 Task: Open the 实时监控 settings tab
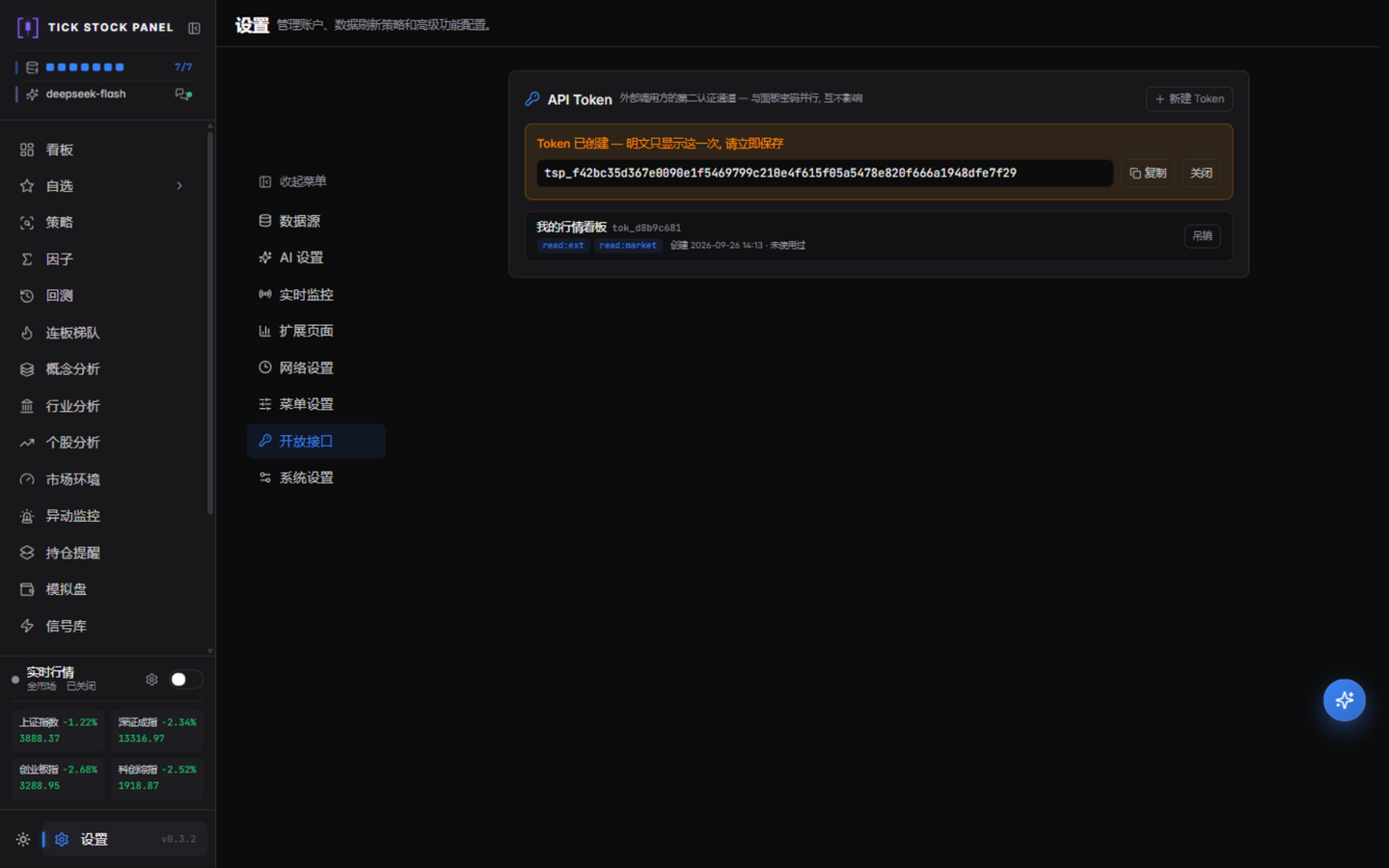(x=316, y=294)
